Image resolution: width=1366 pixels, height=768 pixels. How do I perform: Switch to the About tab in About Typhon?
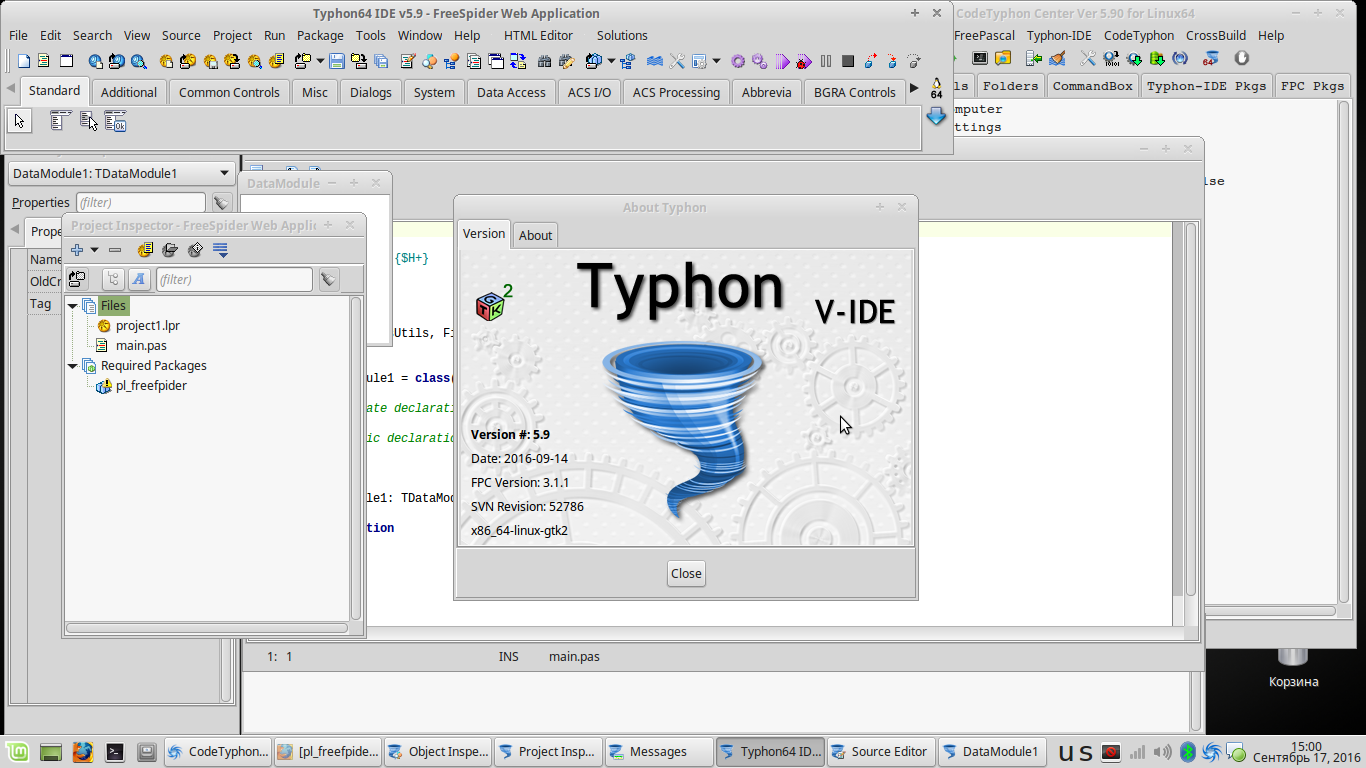point(535,235)
